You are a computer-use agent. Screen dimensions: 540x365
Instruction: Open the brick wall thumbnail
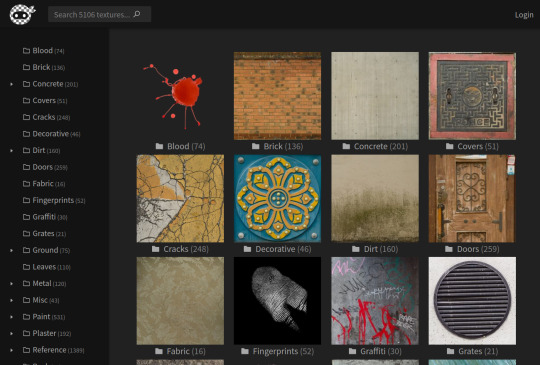[277, 96]
